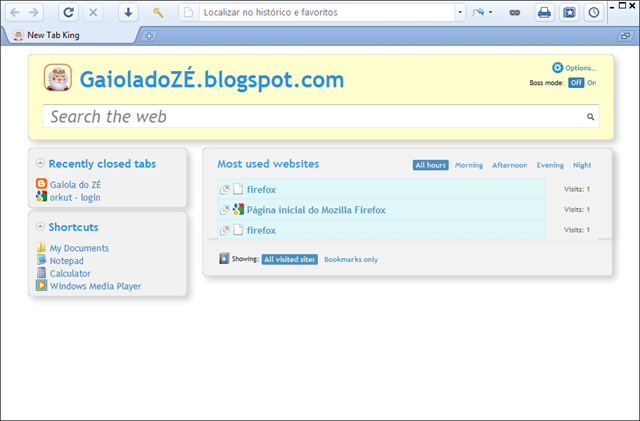Open a new tab with the plus button
Image resolution: width=640 pixels, height=421 pixels.
tap(149, 36)
